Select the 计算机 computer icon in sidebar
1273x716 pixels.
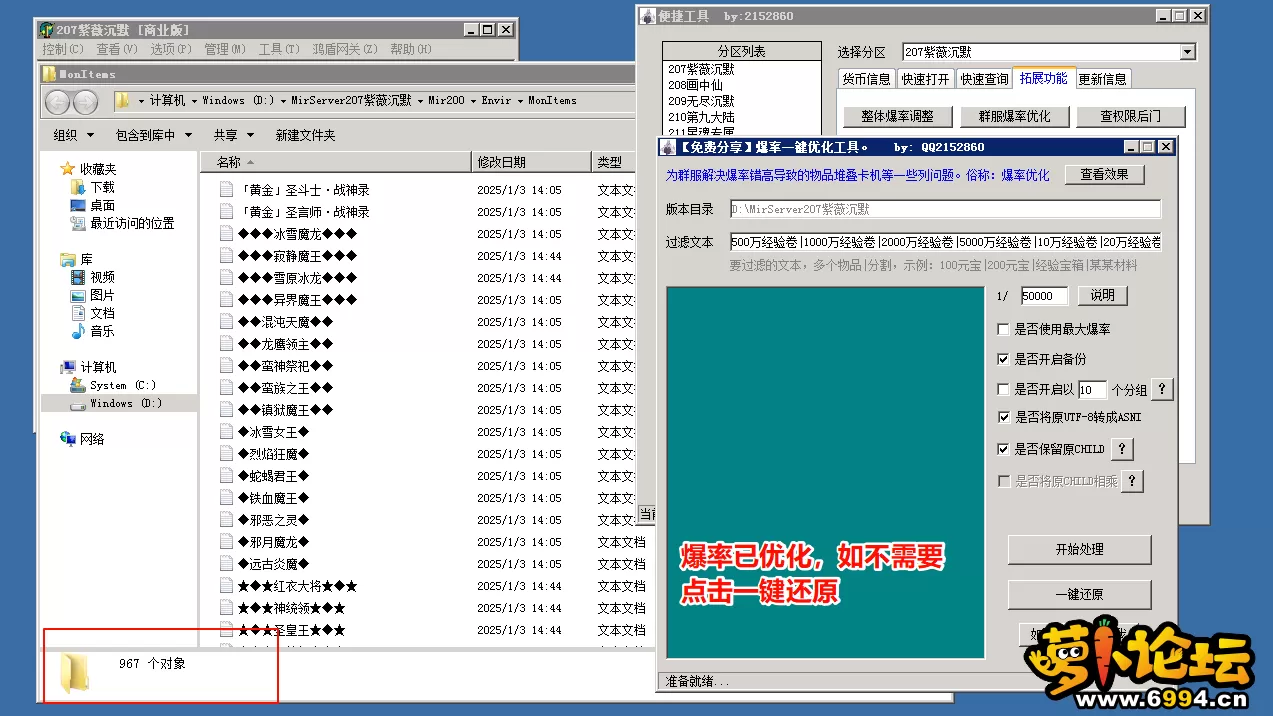tap(68, 367)
